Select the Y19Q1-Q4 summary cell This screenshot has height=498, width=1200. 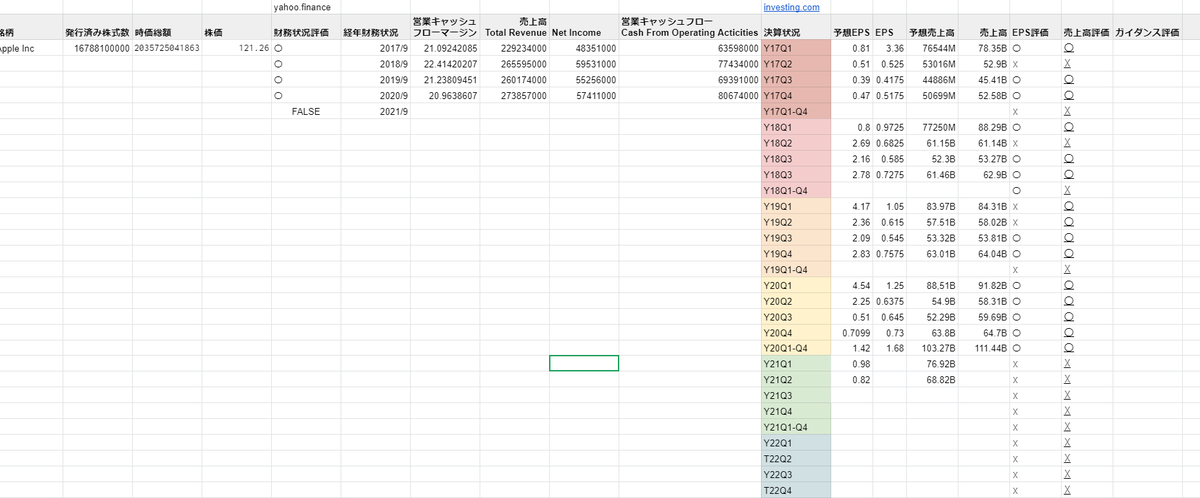click(x=796, y=269)
